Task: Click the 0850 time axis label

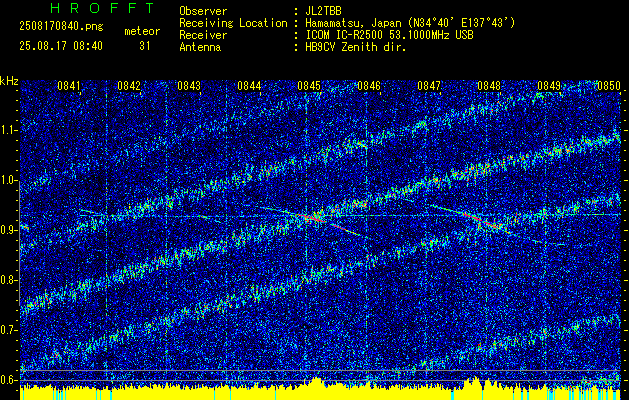Action: (x=609, y=86)
